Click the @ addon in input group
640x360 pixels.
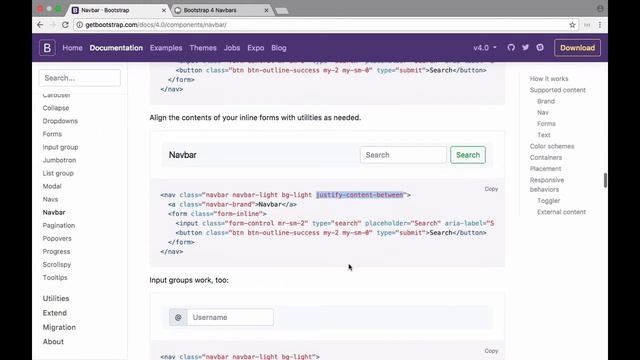[x=178, y=317]
